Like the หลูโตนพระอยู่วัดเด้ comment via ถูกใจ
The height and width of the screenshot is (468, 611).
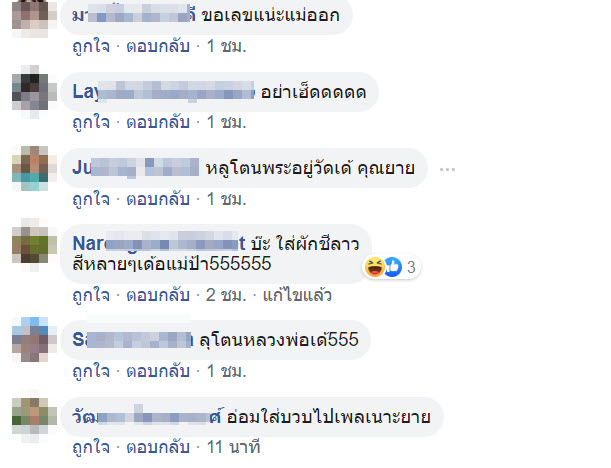pyautogui.click(x=91, y=199)
